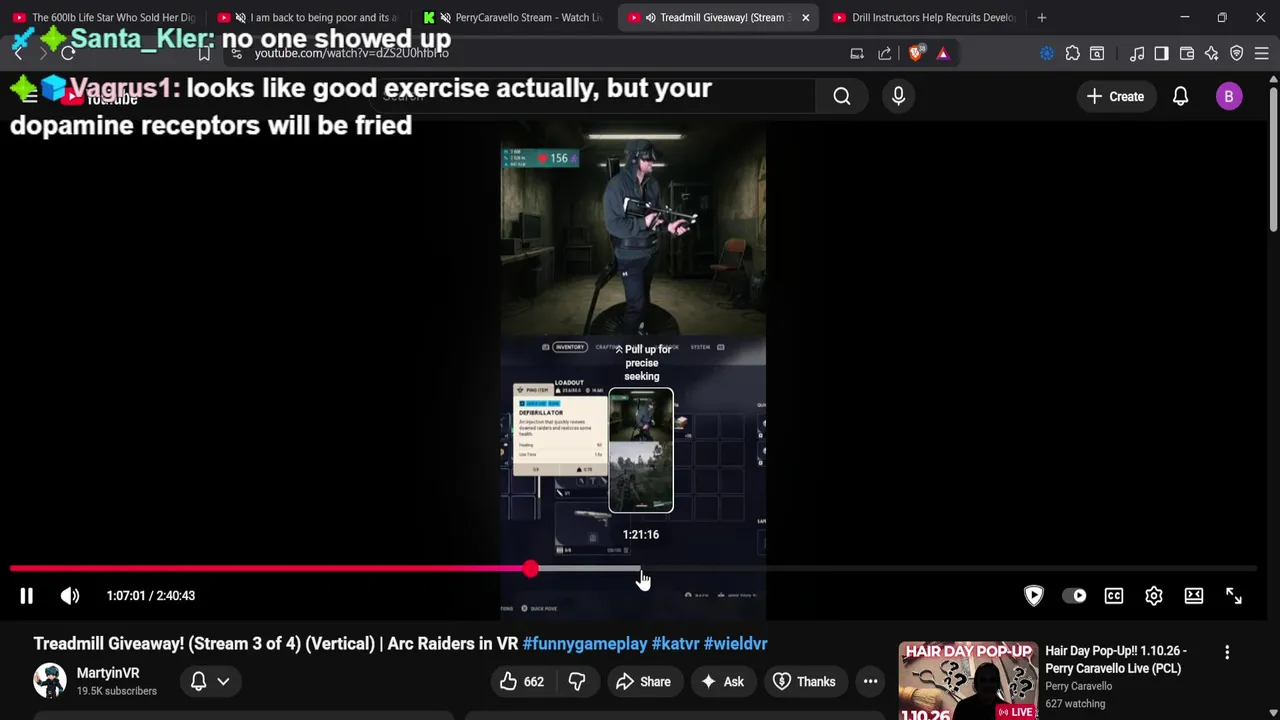Open the YouTube notifications bell
1280x720 pixels.
point(1181,96)
